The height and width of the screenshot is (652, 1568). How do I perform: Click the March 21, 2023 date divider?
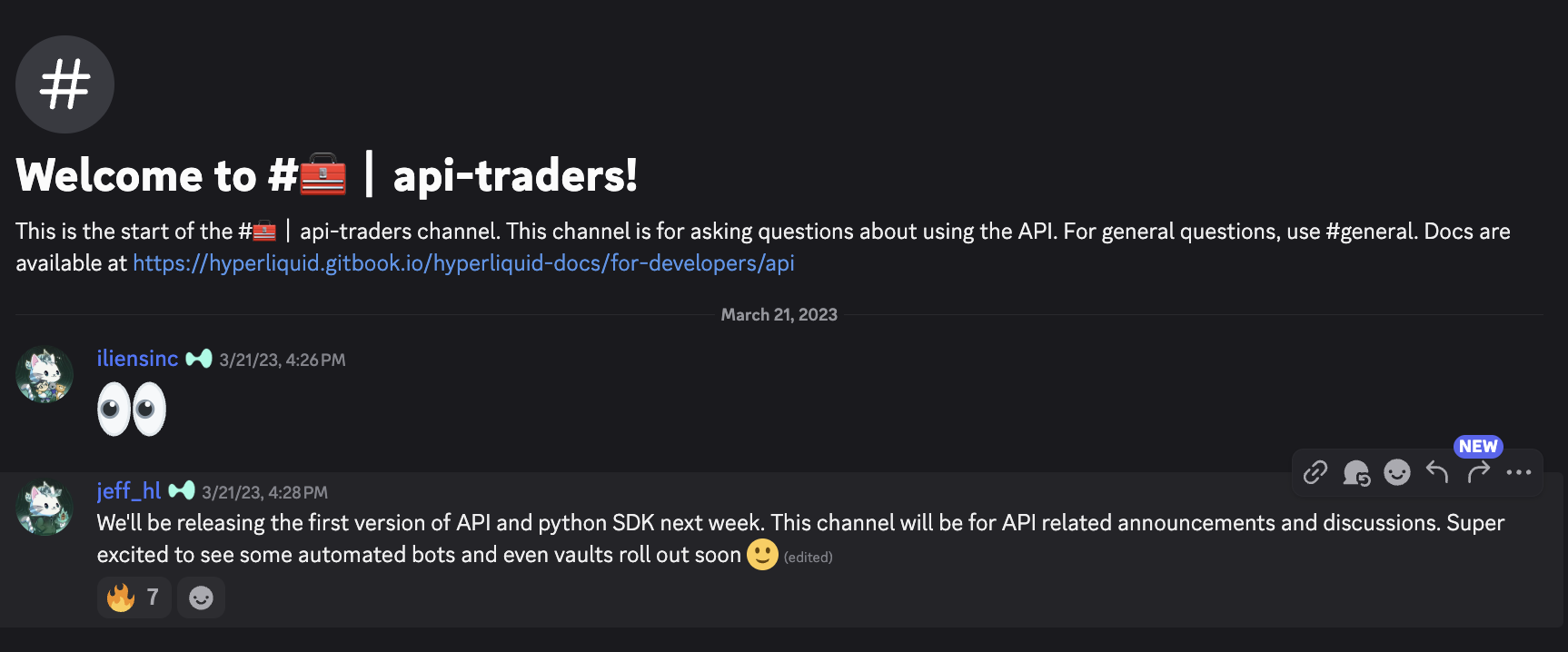[779, 314]
